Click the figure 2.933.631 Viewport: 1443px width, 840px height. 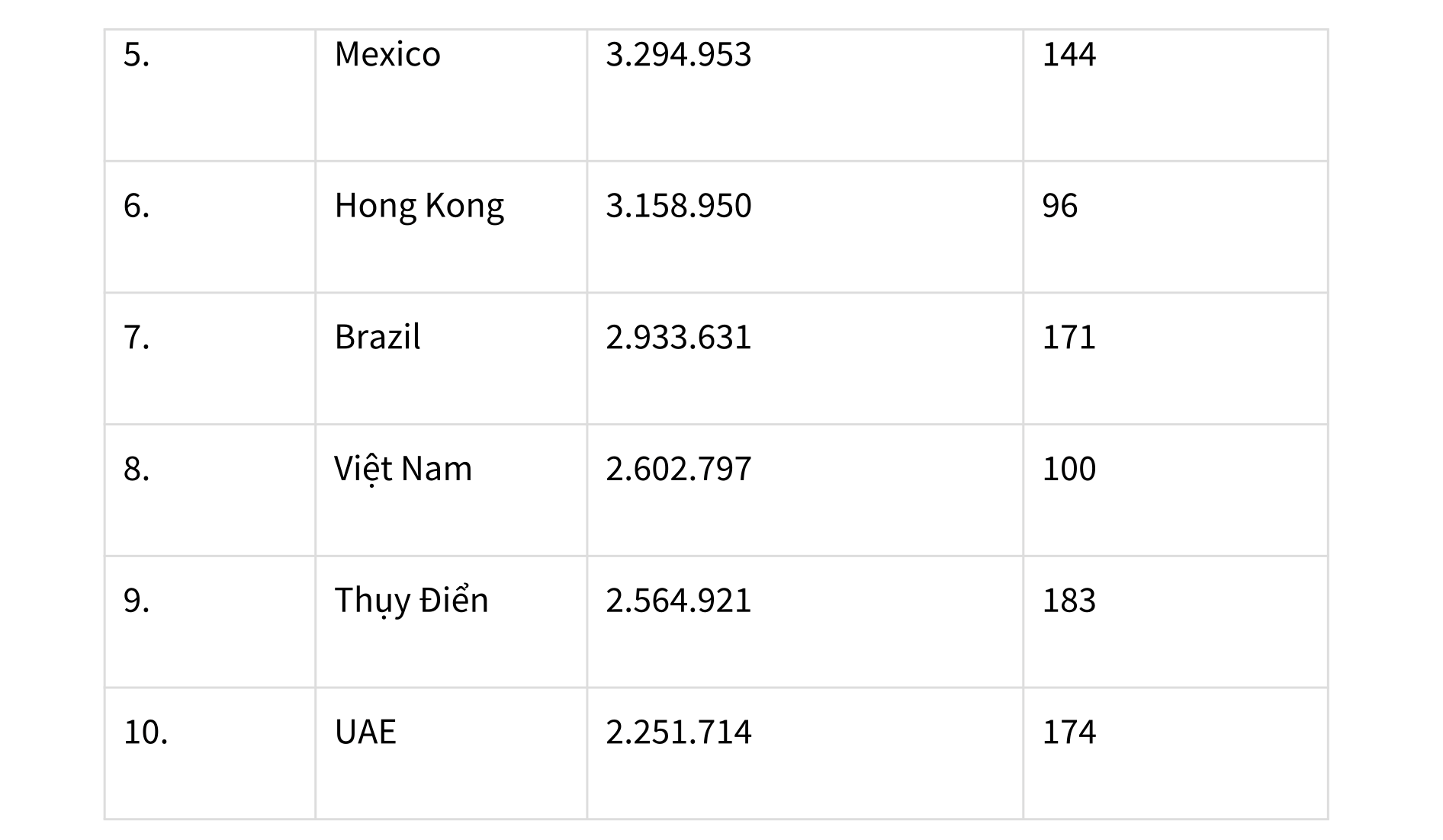678,338
